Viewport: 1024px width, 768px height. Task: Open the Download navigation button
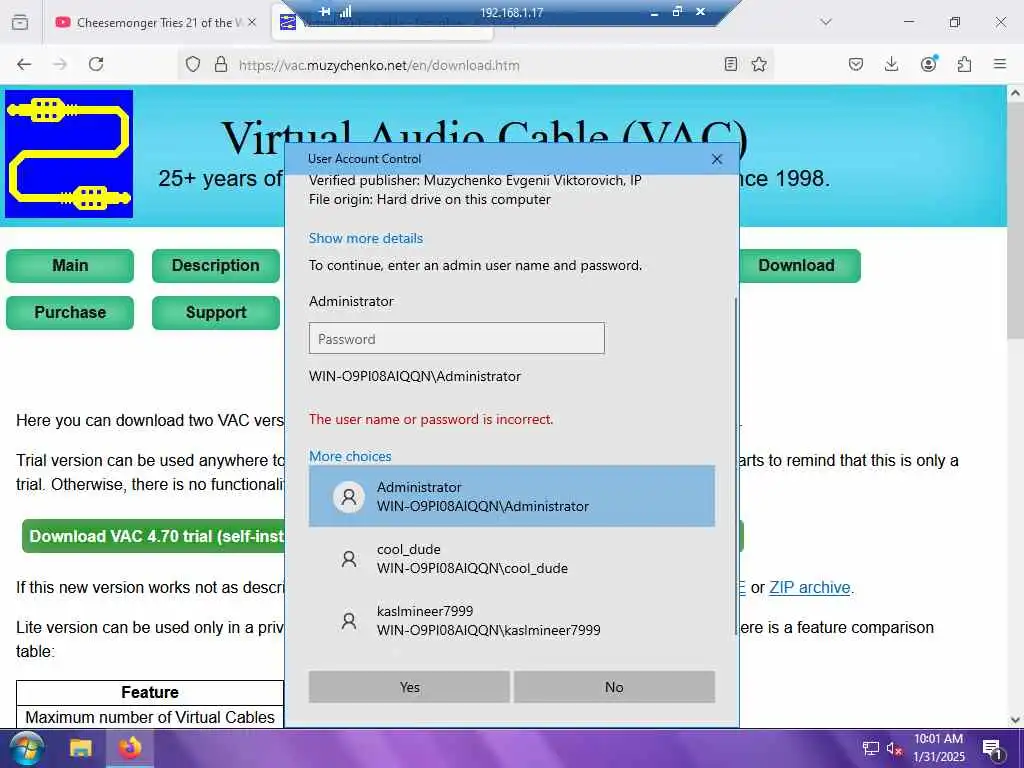[799, 266]
